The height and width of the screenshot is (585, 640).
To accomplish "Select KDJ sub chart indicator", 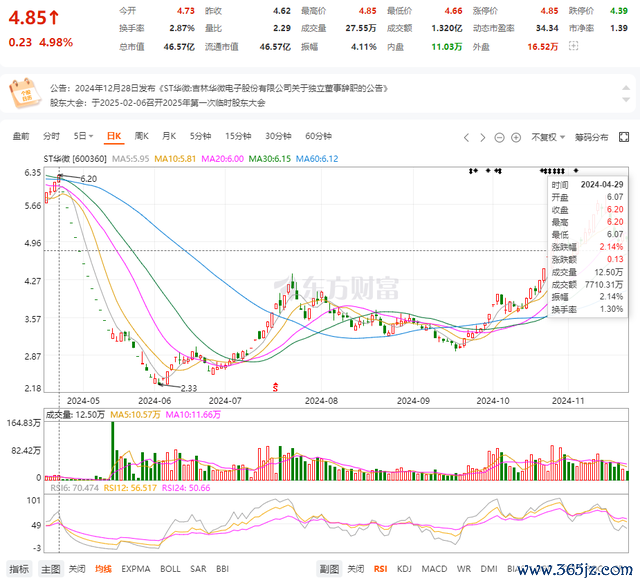I will (x=404, y=569).
